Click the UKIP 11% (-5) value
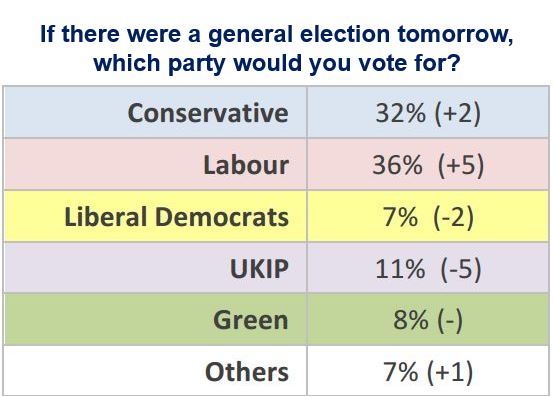Image resolution: width=553 pixels, height=398 pixels. 428,269
